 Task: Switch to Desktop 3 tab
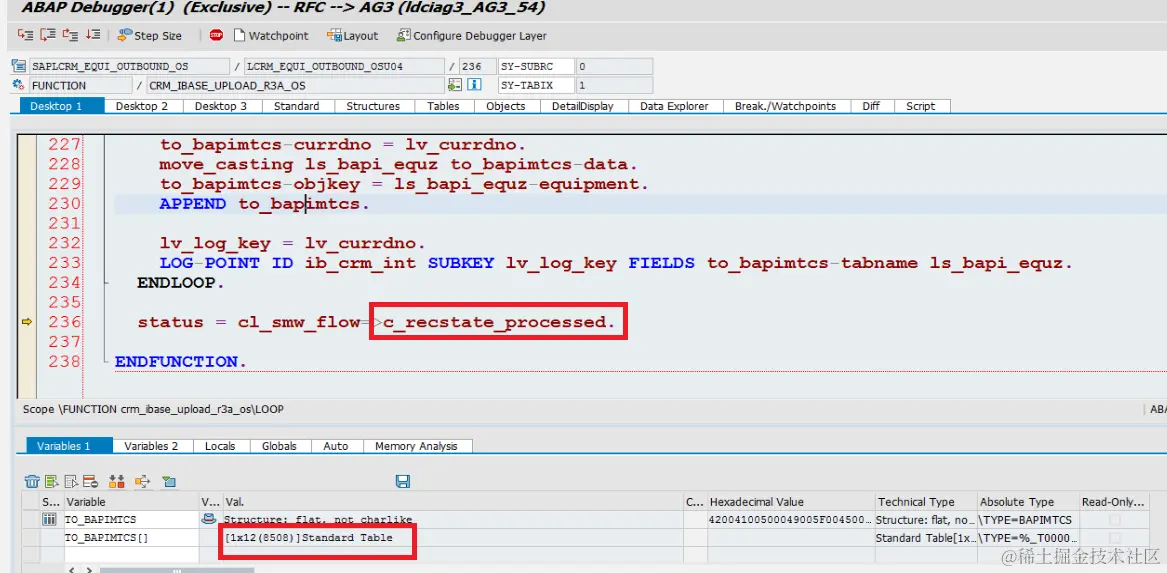pyautogui.click(x=221, y=106)
